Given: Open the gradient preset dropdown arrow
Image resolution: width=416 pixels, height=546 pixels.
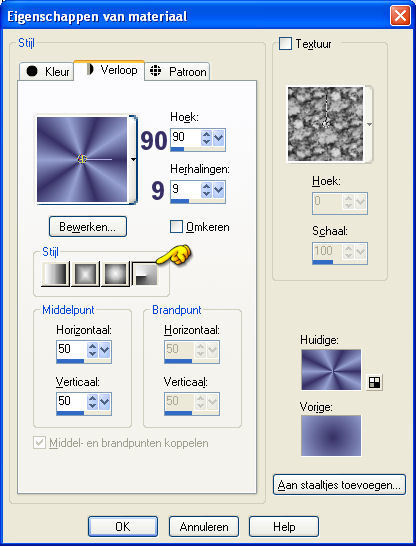Looking at the screenshot, I should click(133, 159).
